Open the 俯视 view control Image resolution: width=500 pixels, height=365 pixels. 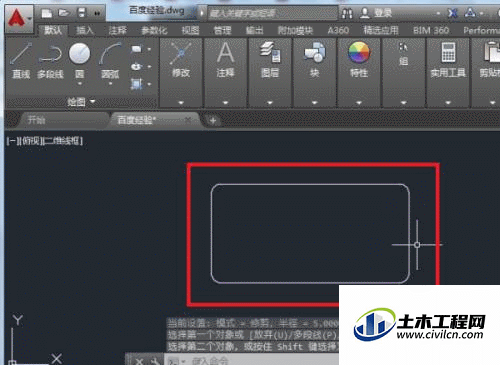coord(31,141)
